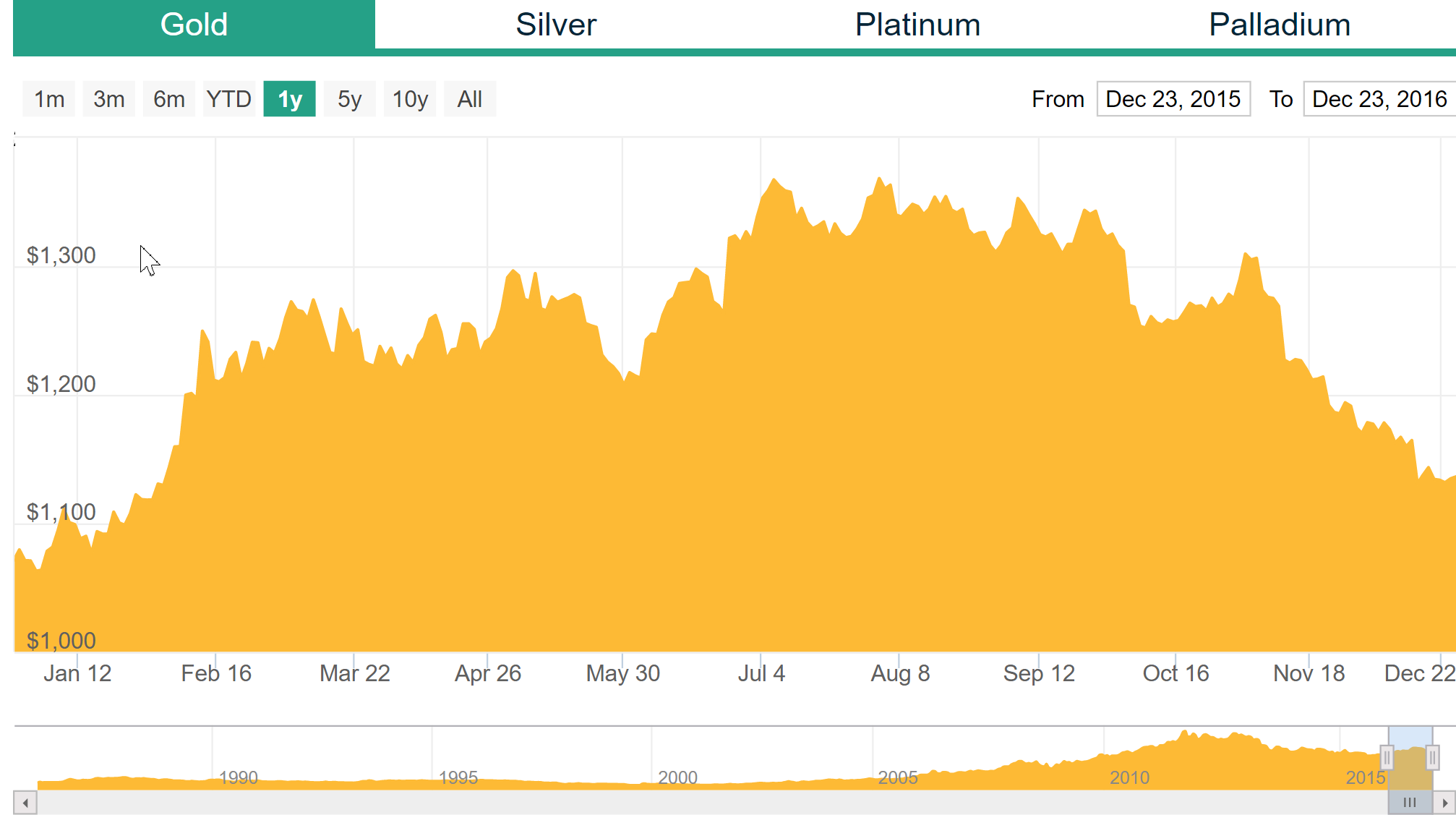Set range to 6m
1456x815 pixels.
click(168, 99)
